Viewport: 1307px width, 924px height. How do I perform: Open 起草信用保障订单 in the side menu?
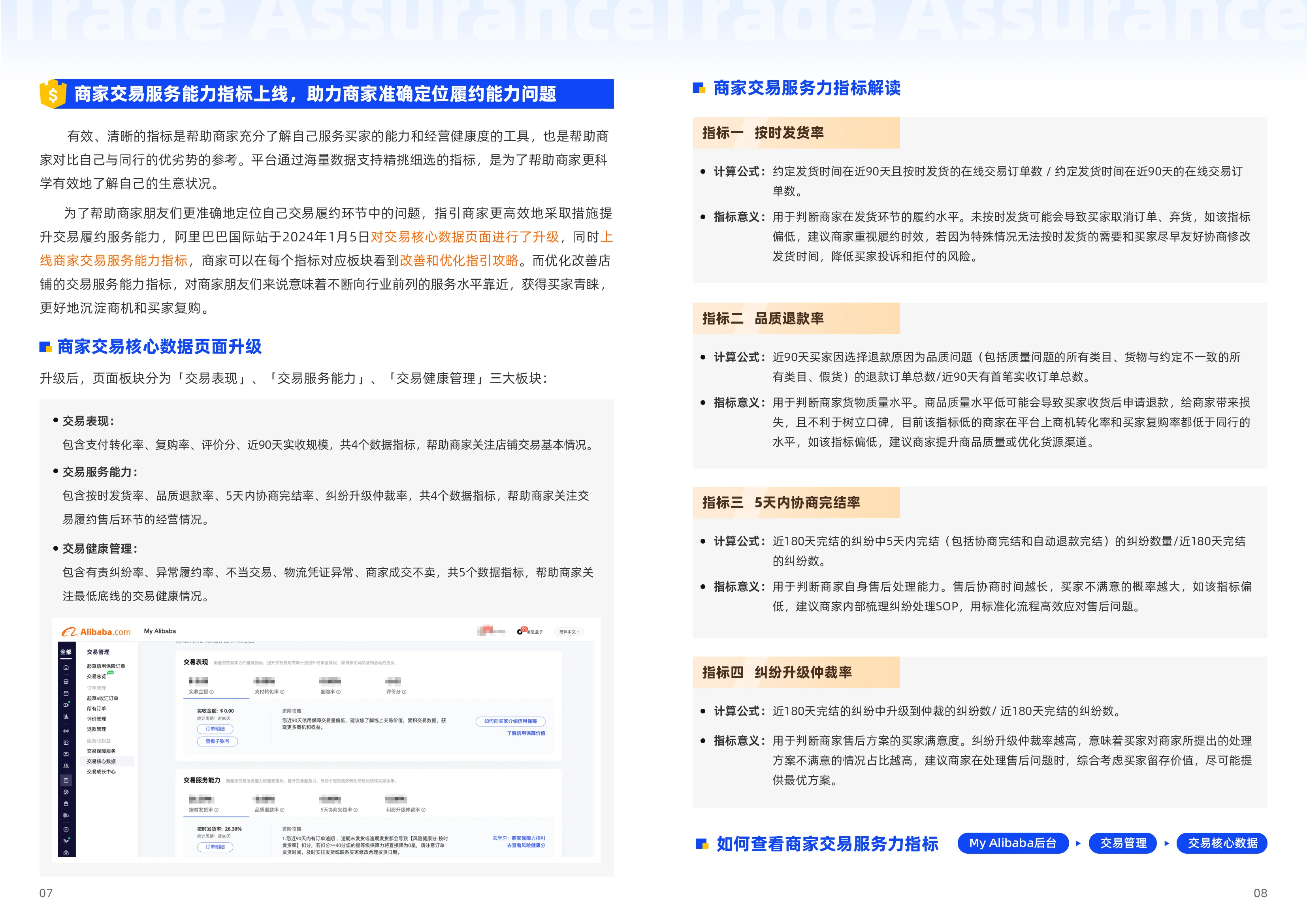click(x=106, y=666)
